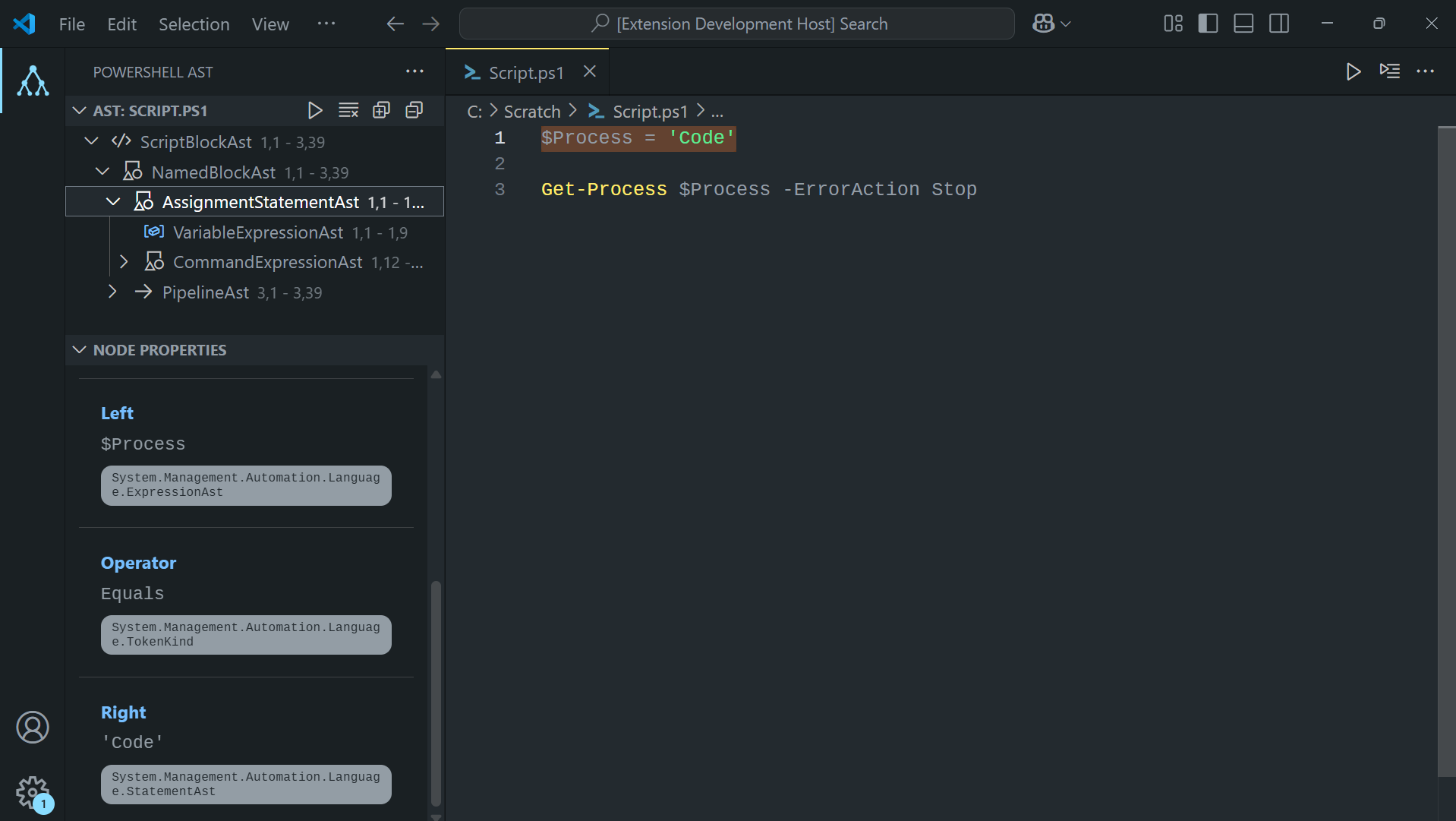Clear the AST view list icon
Viewport: 1456px width, 821px height.
348,111
